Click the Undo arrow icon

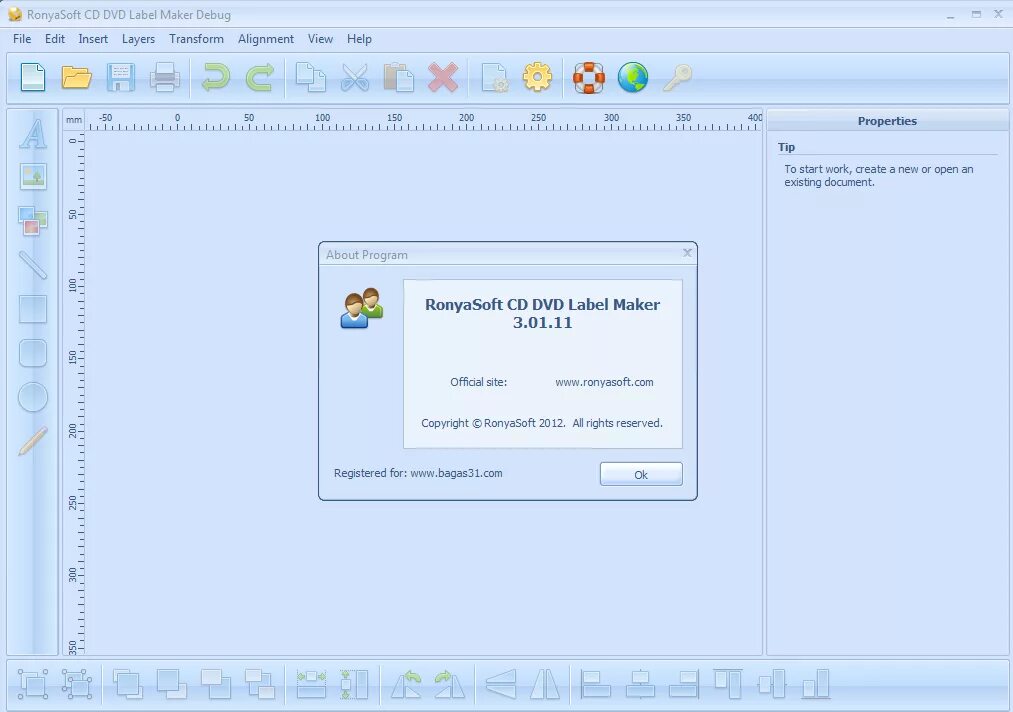(x=216, y=78)
